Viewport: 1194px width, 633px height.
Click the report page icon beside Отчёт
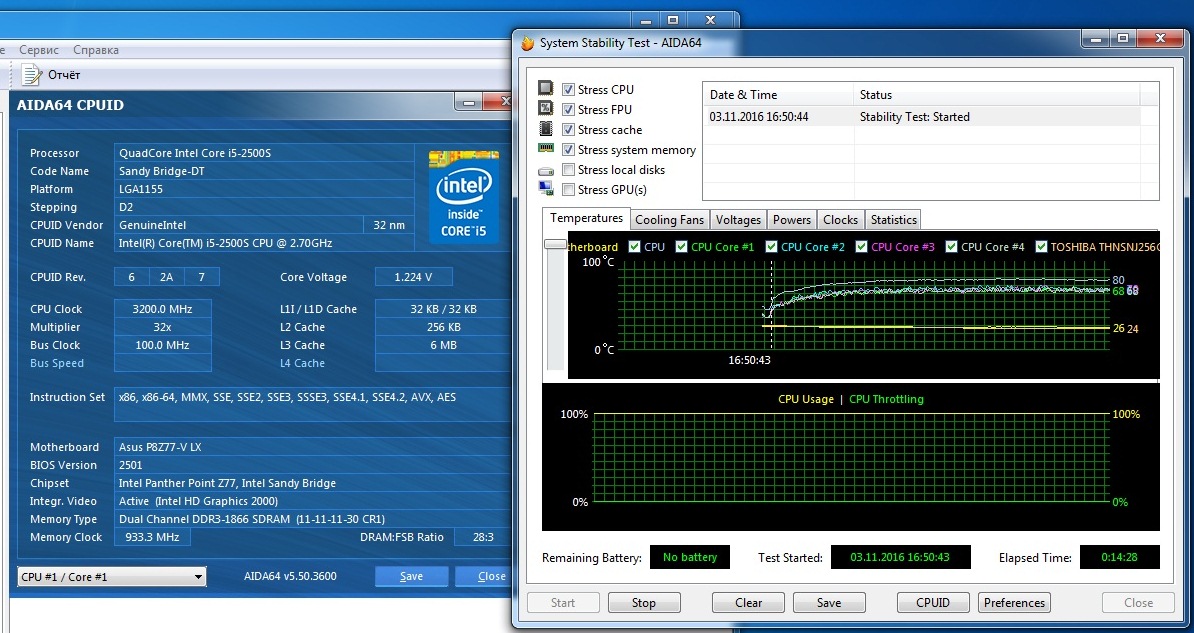30,75
